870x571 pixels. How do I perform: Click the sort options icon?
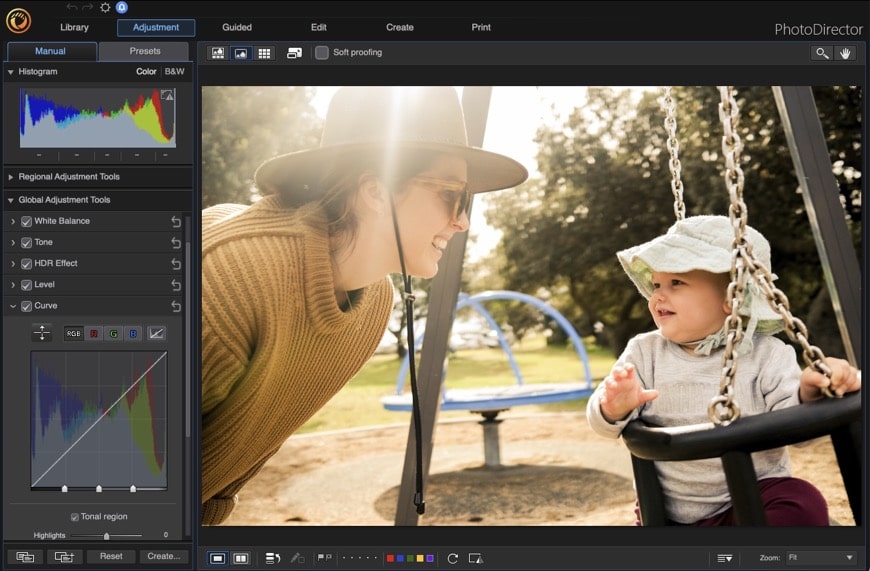(x=725, y=558)
